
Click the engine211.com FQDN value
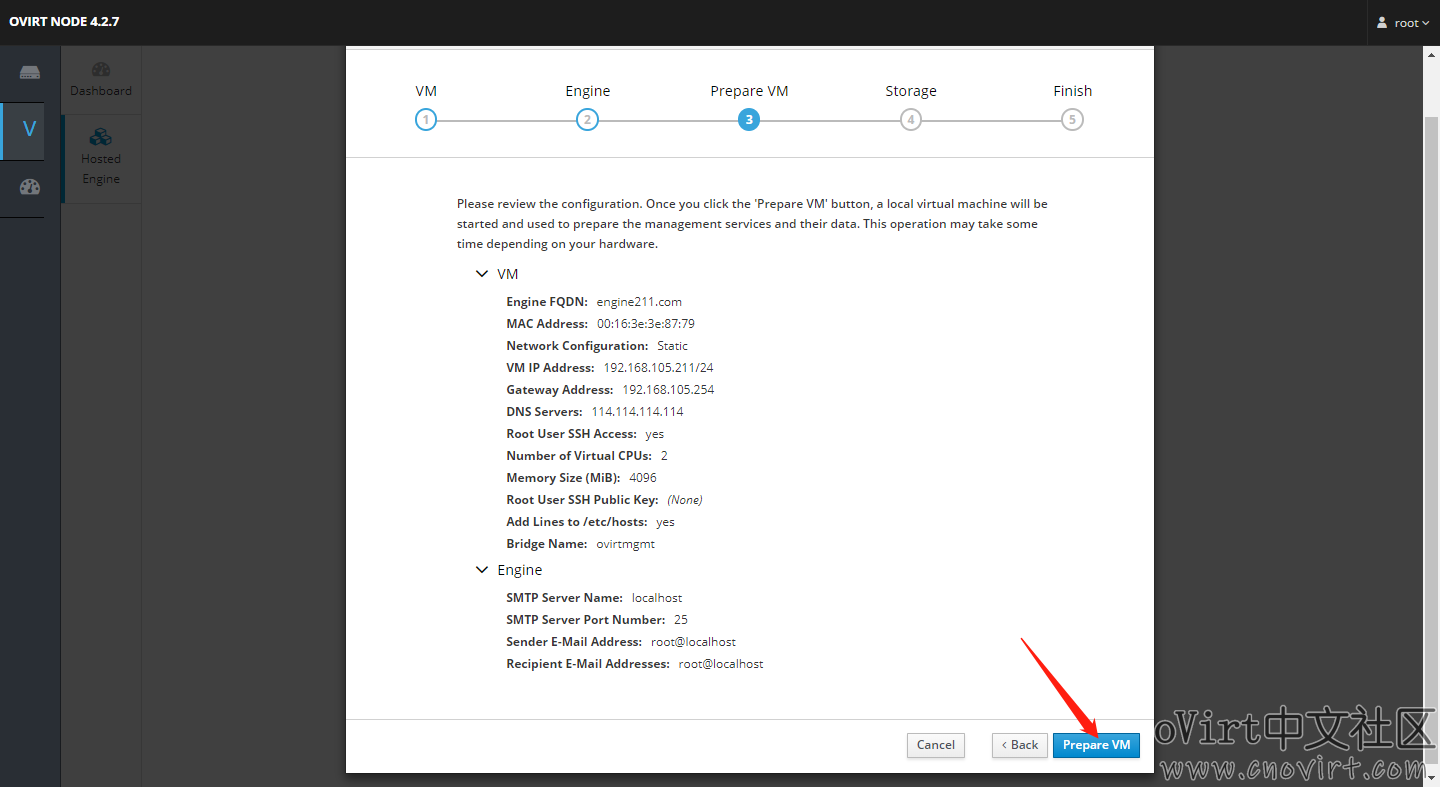(639, 302)
